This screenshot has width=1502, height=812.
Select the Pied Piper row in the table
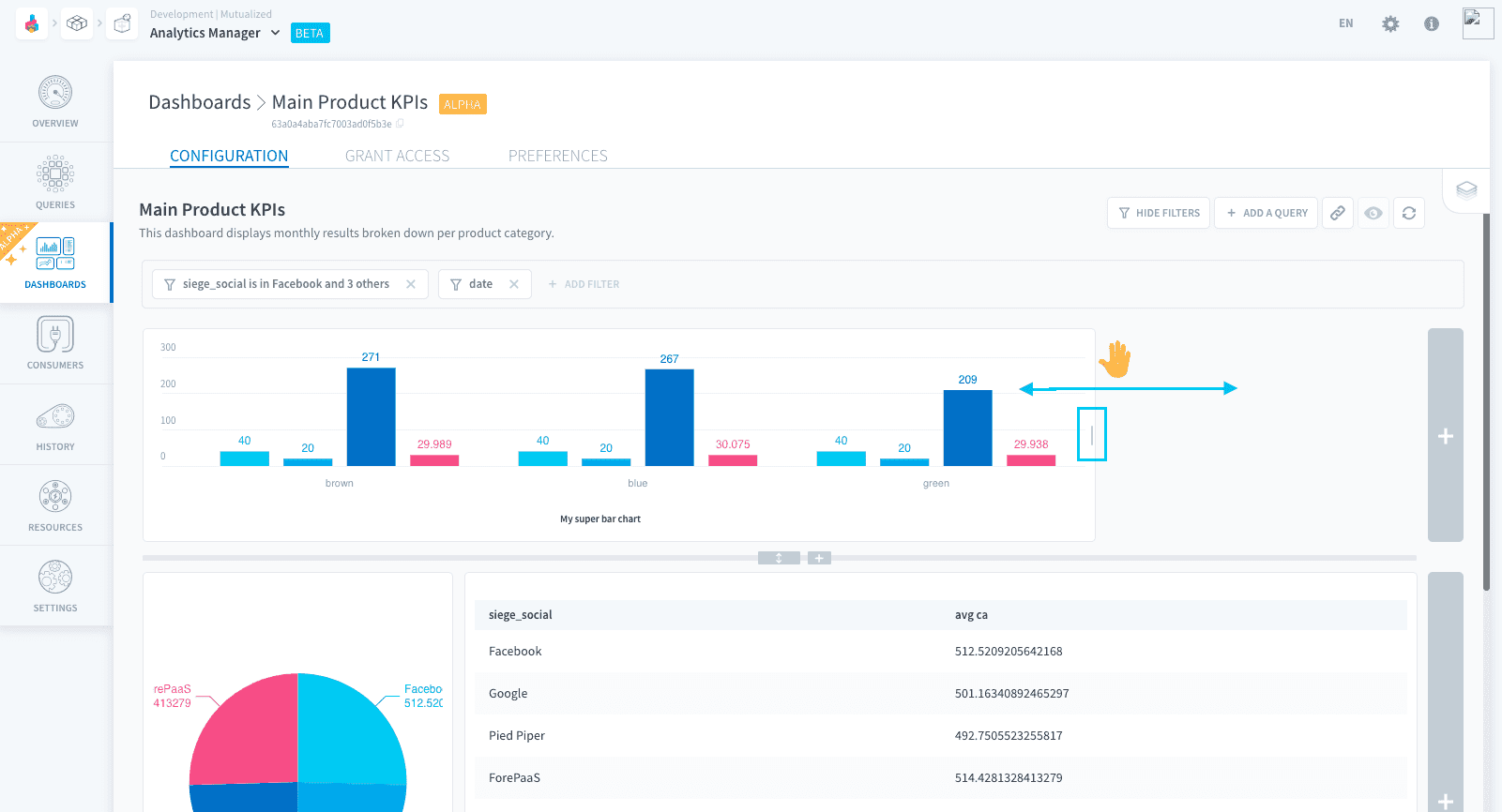pyautogui.click(x=940, y=735)
